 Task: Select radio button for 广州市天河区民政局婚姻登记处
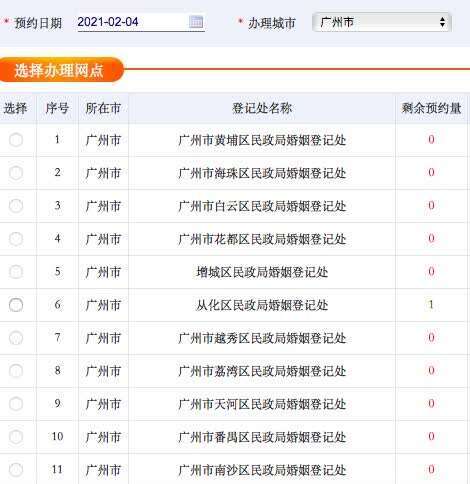coord(16,404)
